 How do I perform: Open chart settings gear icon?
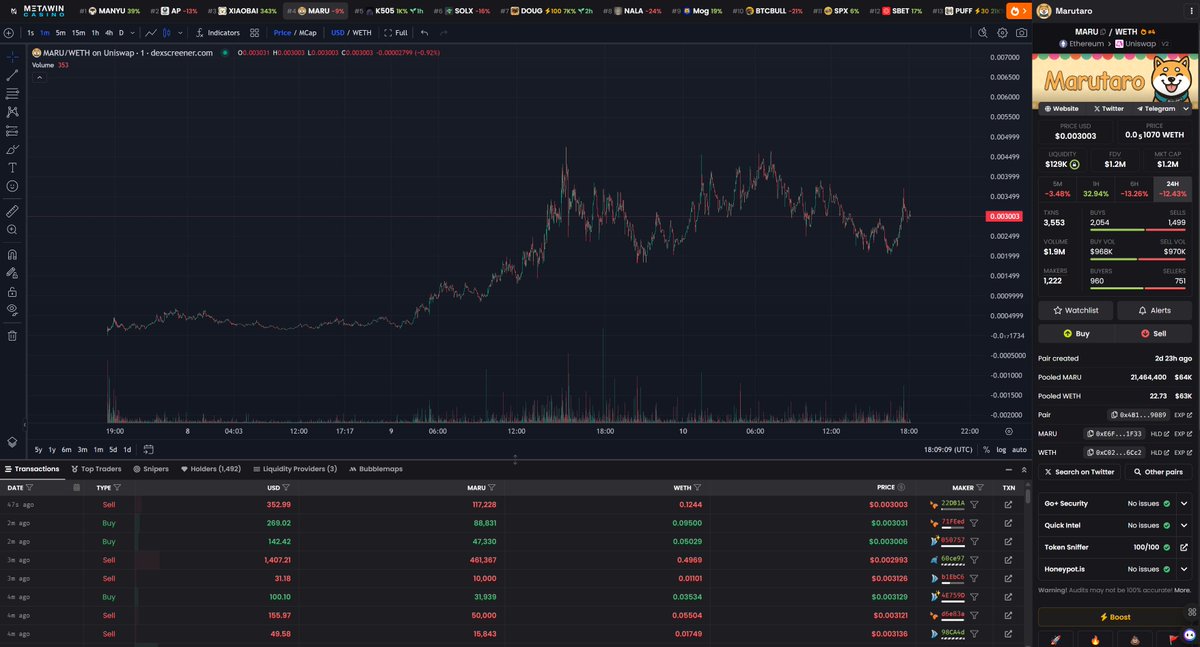tap(1002, 32)
